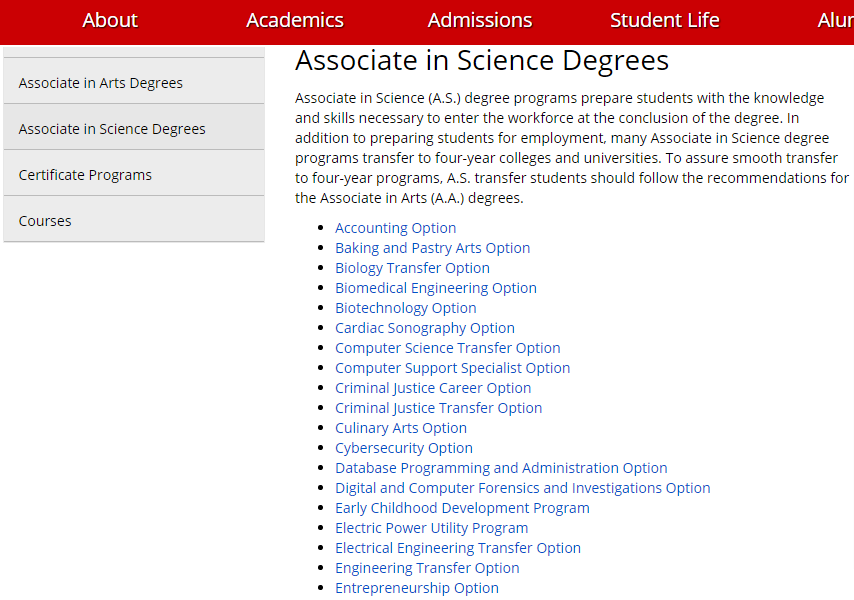Click Baking and Pastry Arts Option

click(432, 248)
